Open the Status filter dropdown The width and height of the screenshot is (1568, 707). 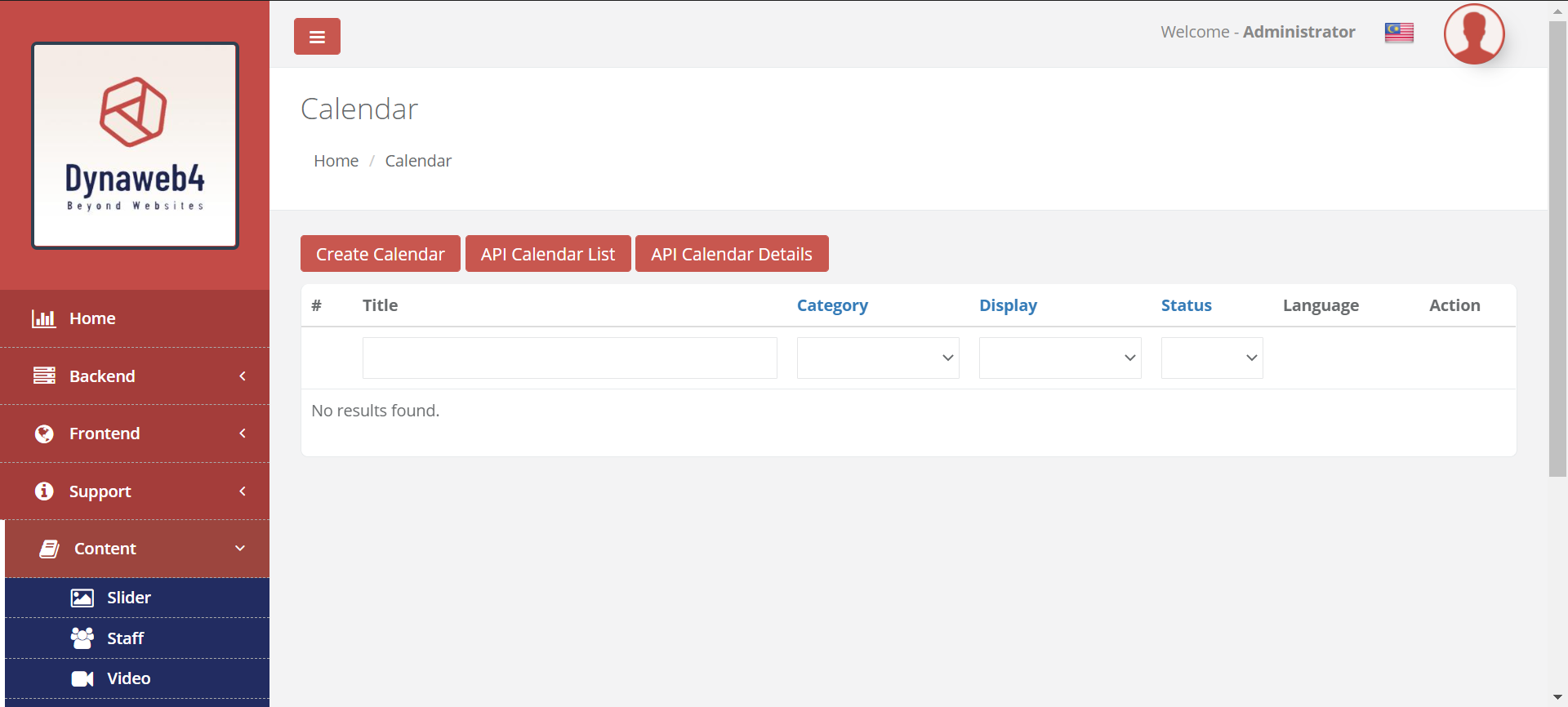(x=1211, y=358)
